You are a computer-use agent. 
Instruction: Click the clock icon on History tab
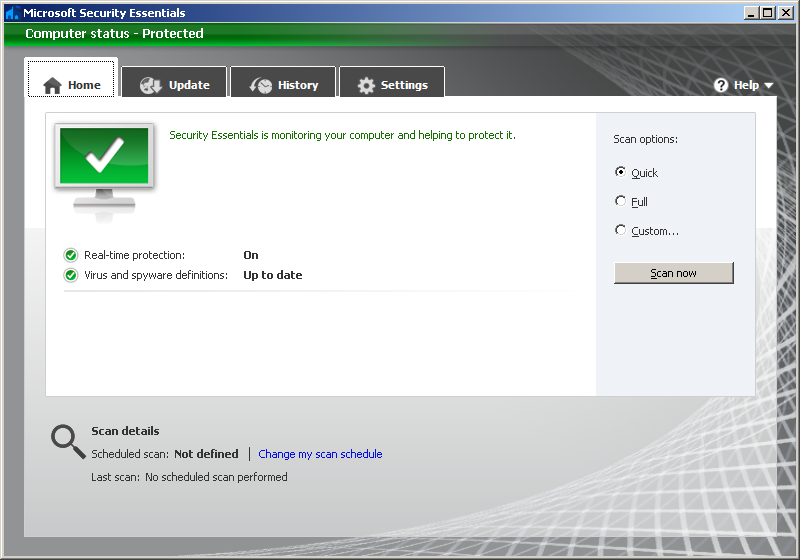click(x=261, y=85)
